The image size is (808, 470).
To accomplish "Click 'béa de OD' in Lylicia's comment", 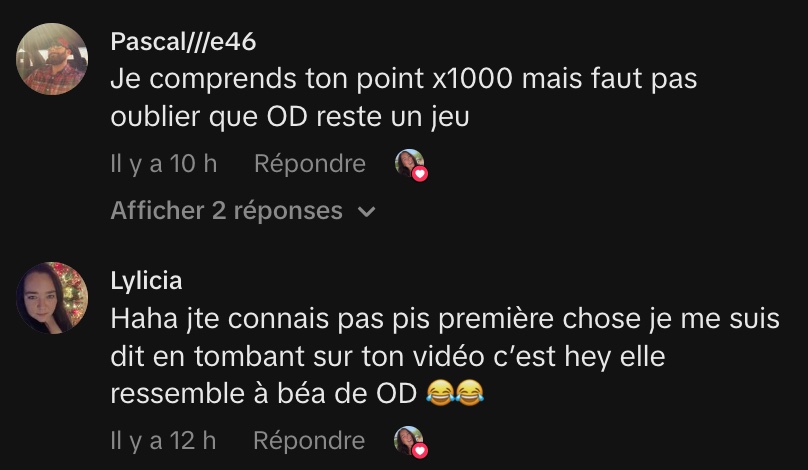I will pos(347,394).
